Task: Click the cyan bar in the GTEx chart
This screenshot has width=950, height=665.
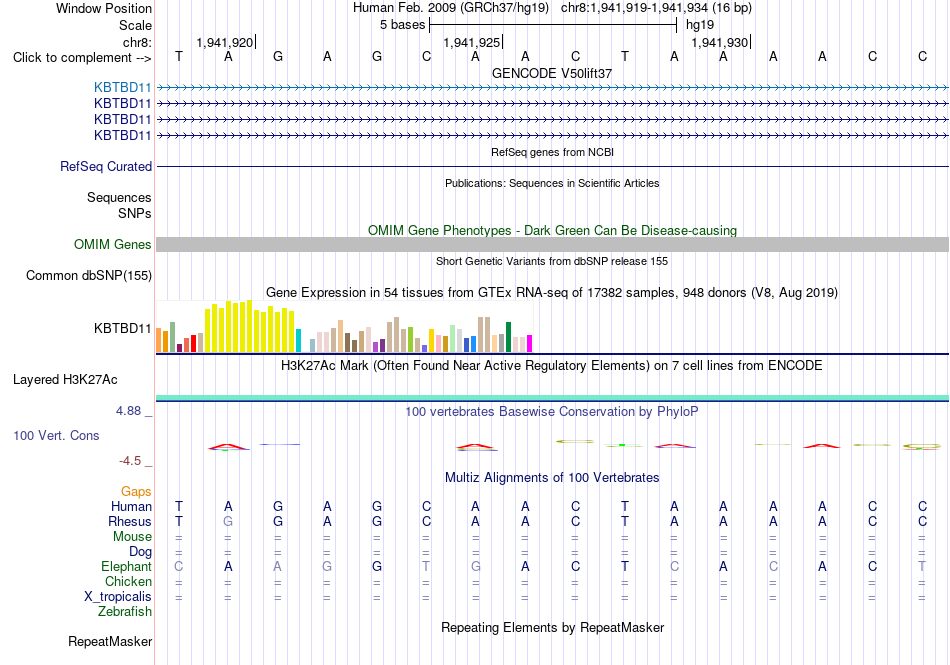Action: pos(298,340)
